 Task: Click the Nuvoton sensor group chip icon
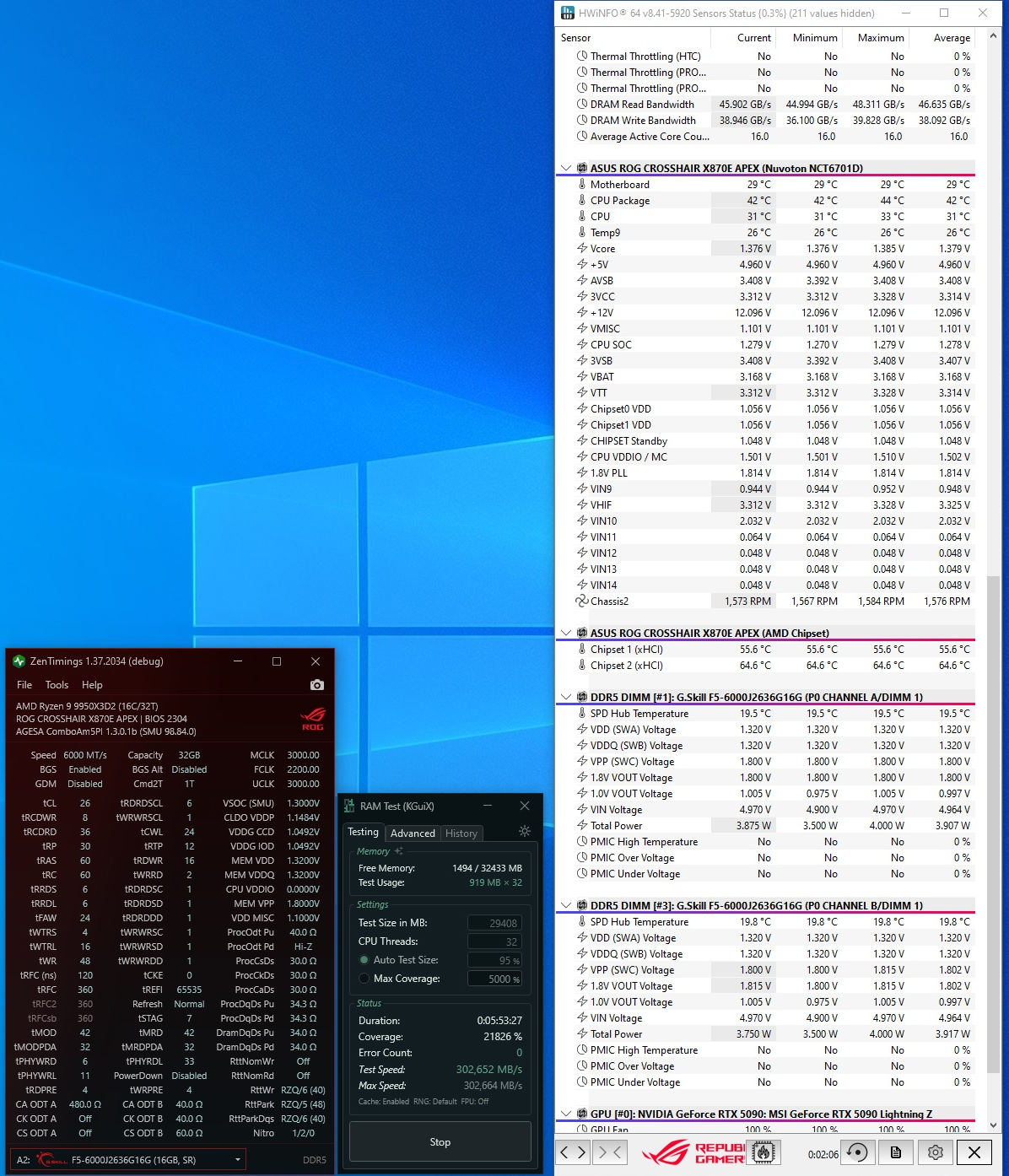point(581,169)
